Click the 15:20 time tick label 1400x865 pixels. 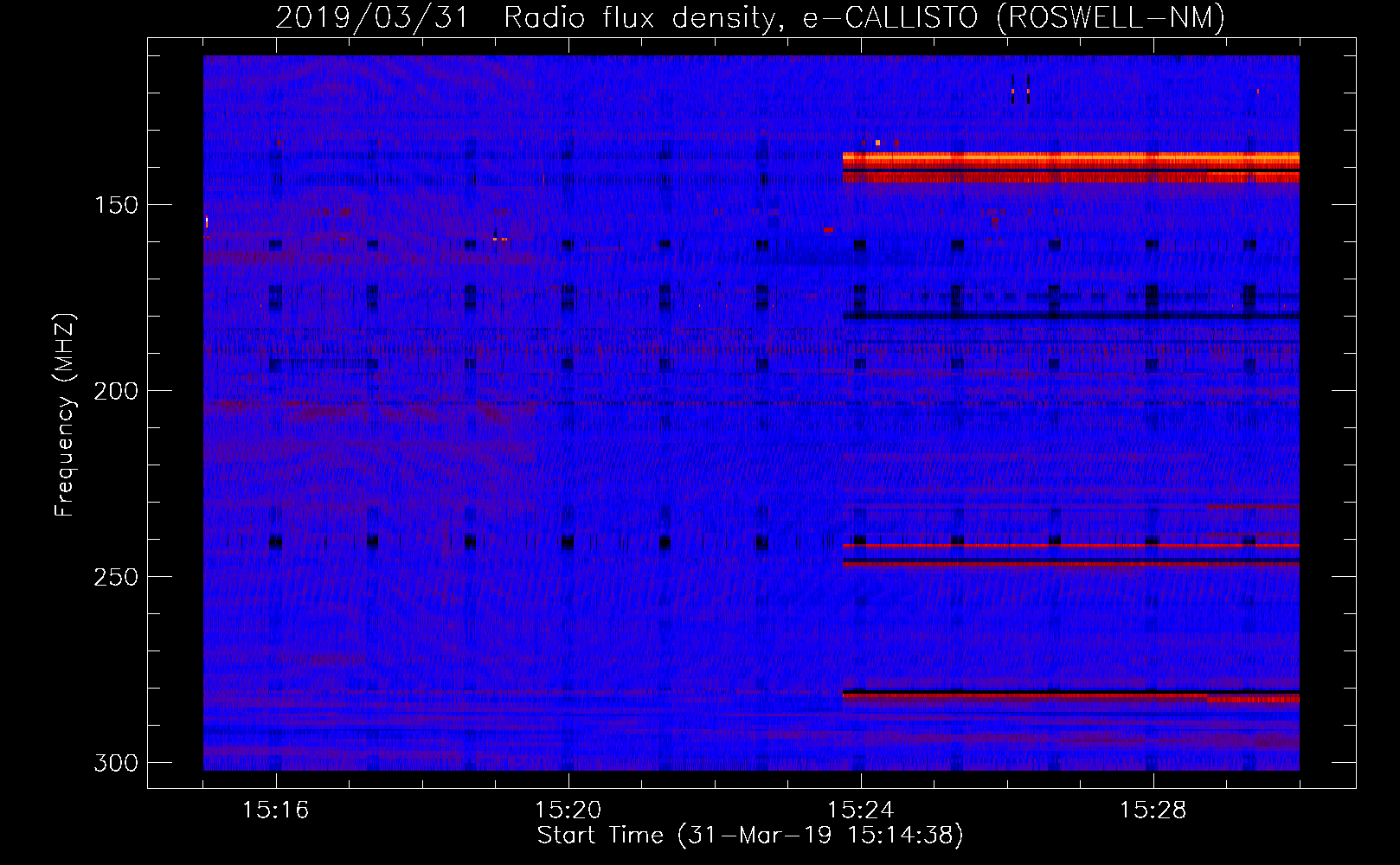[x=568, y=810]
